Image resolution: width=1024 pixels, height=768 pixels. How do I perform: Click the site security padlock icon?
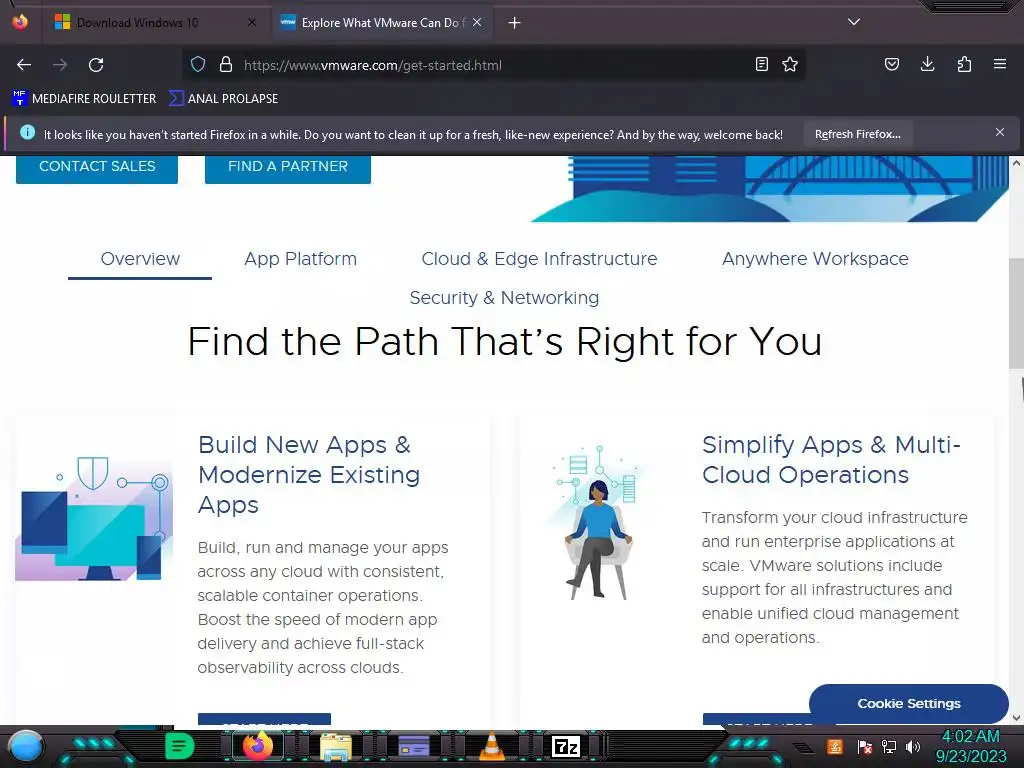click(226, 64)
